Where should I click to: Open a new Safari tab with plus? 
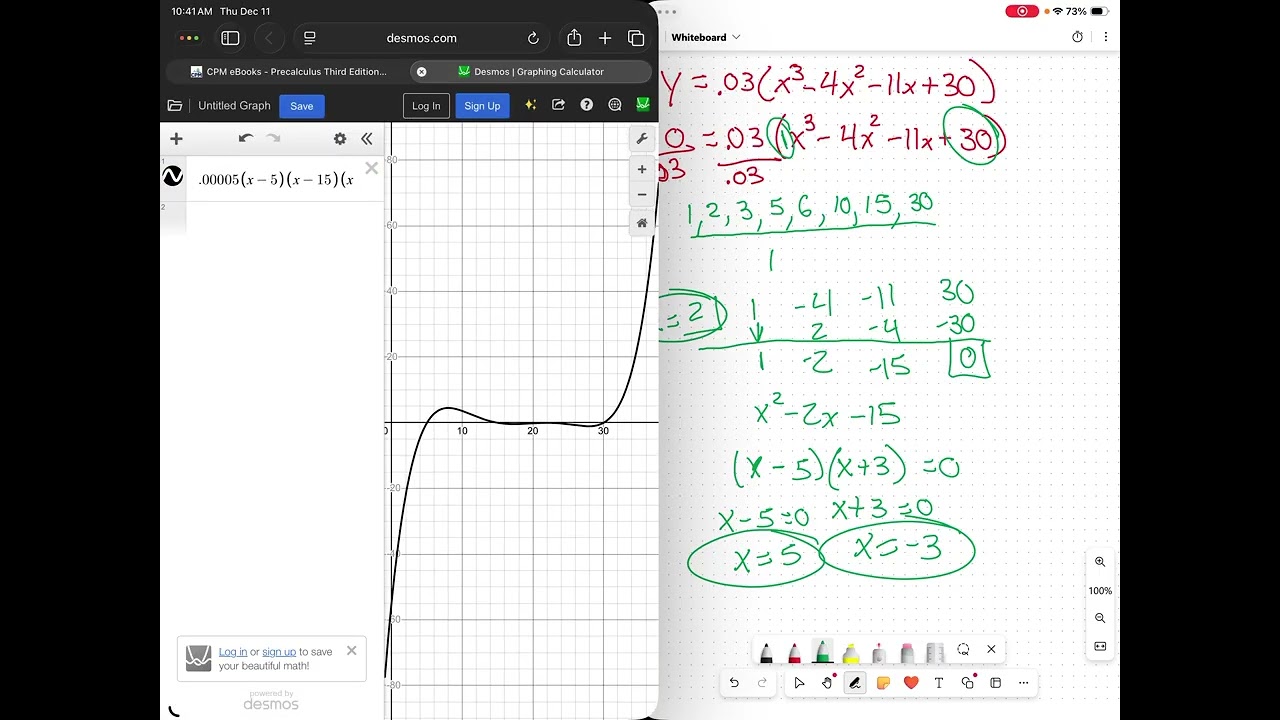(x=605, y=38)
